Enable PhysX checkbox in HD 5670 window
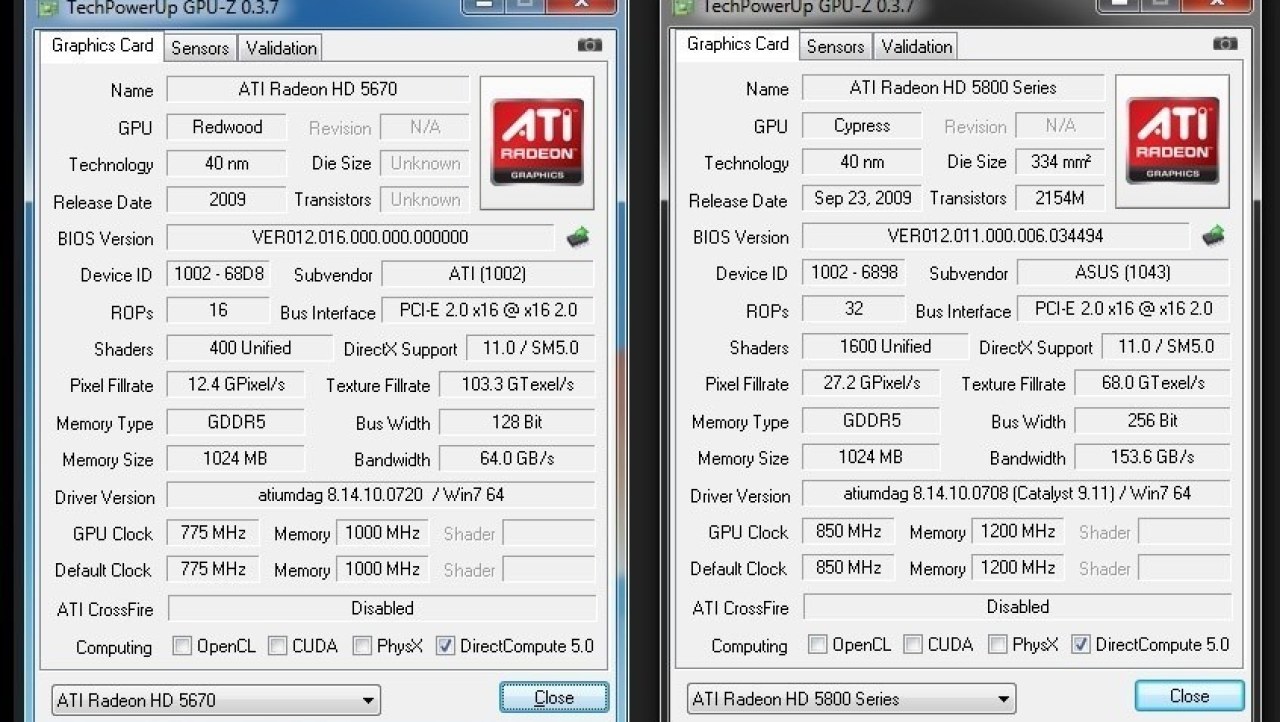 tap(362, 646)
